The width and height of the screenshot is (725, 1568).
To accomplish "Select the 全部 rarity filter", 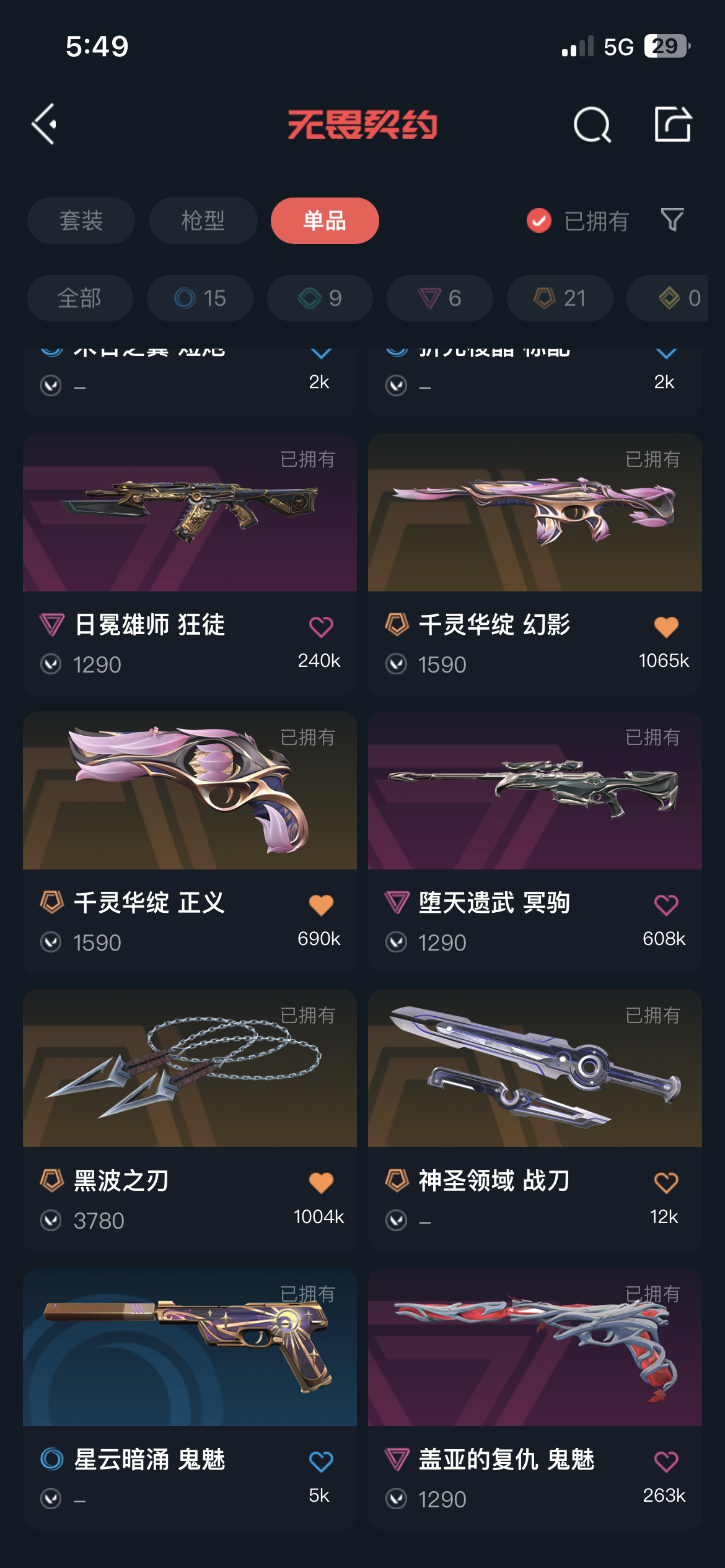I will pos(80,298).
